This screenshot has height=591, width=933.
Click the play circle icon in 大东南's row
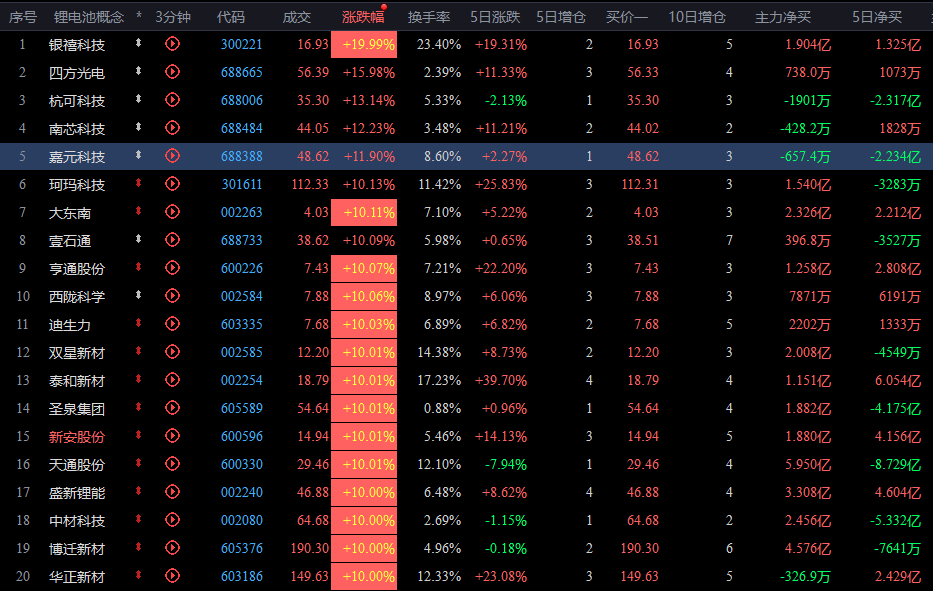[x=172, y=211]
